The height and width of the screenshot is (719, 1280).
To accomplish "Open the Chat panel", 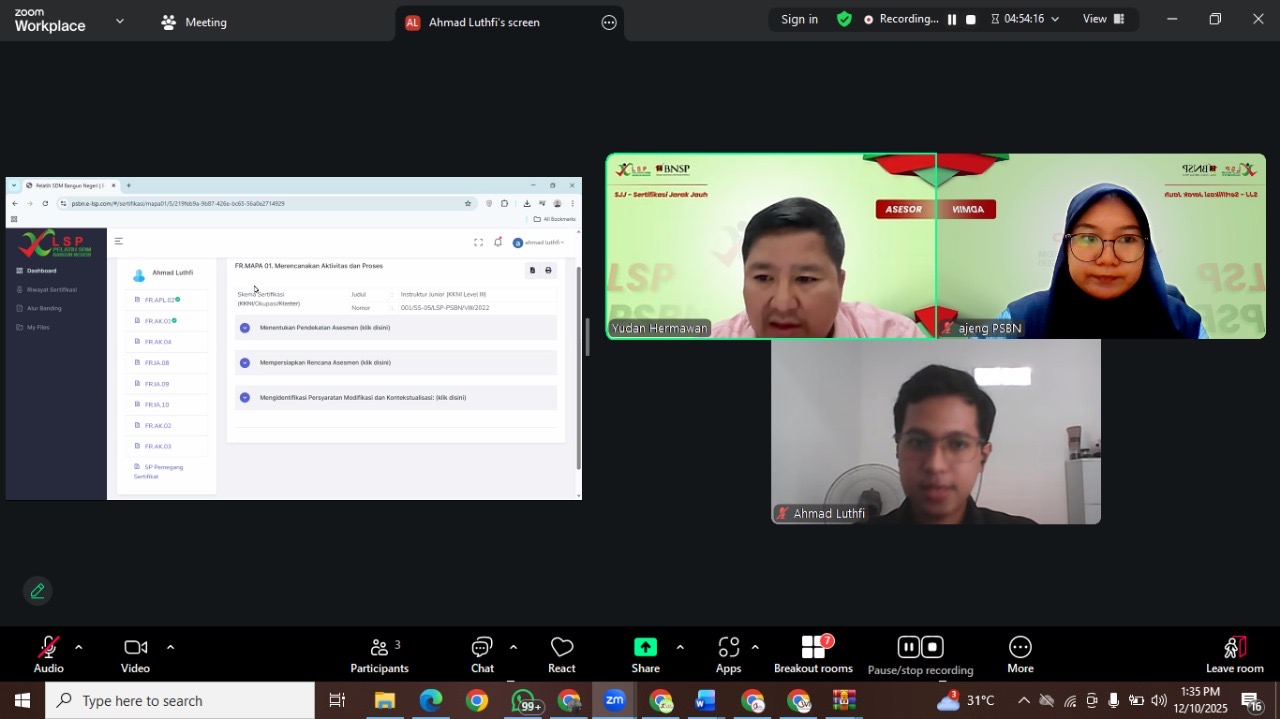I will pos(482,654).
